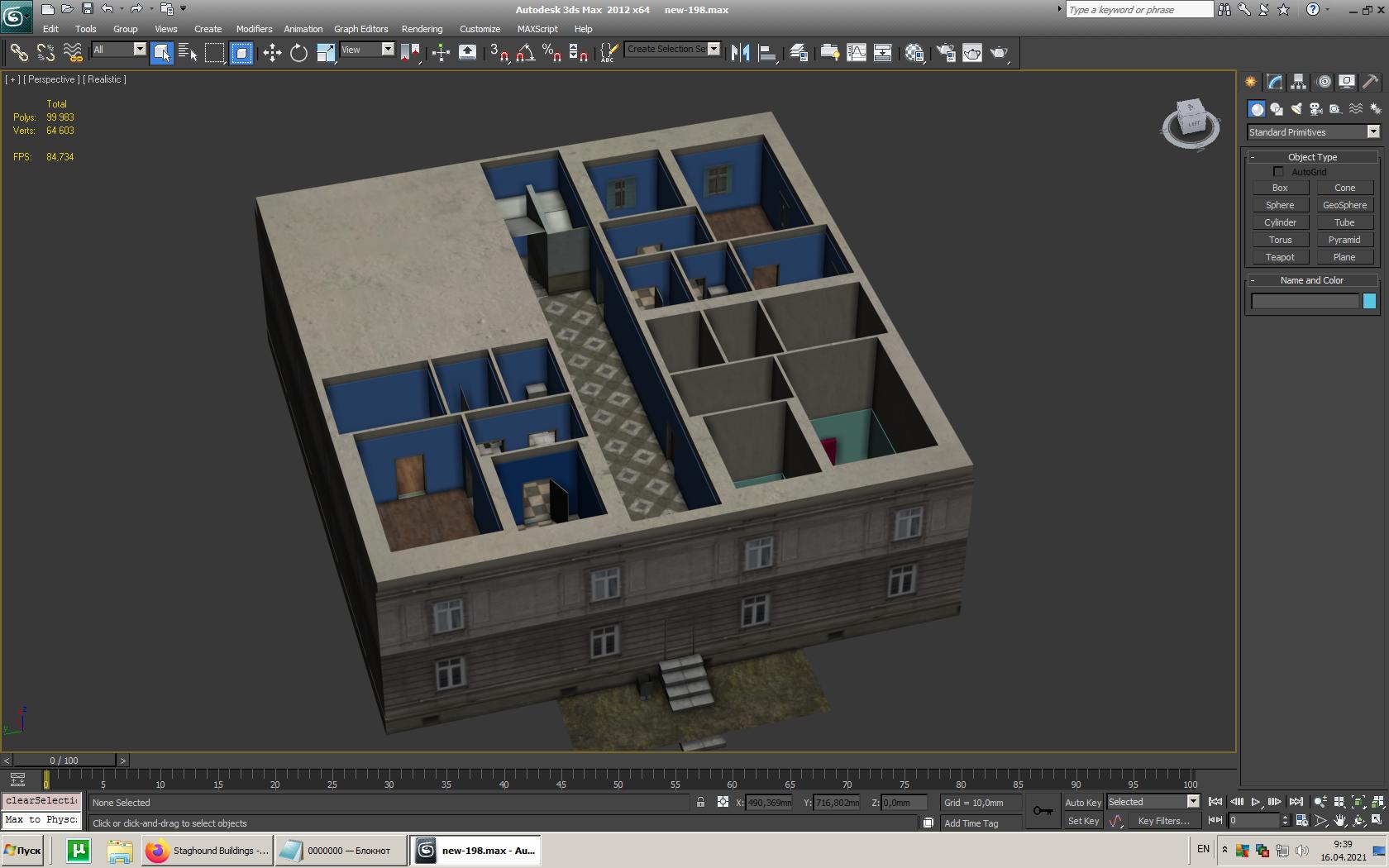Open Notepad 0000000 taskbar item
Viewport: 1389px width, 868px height.
pos(341,851)
